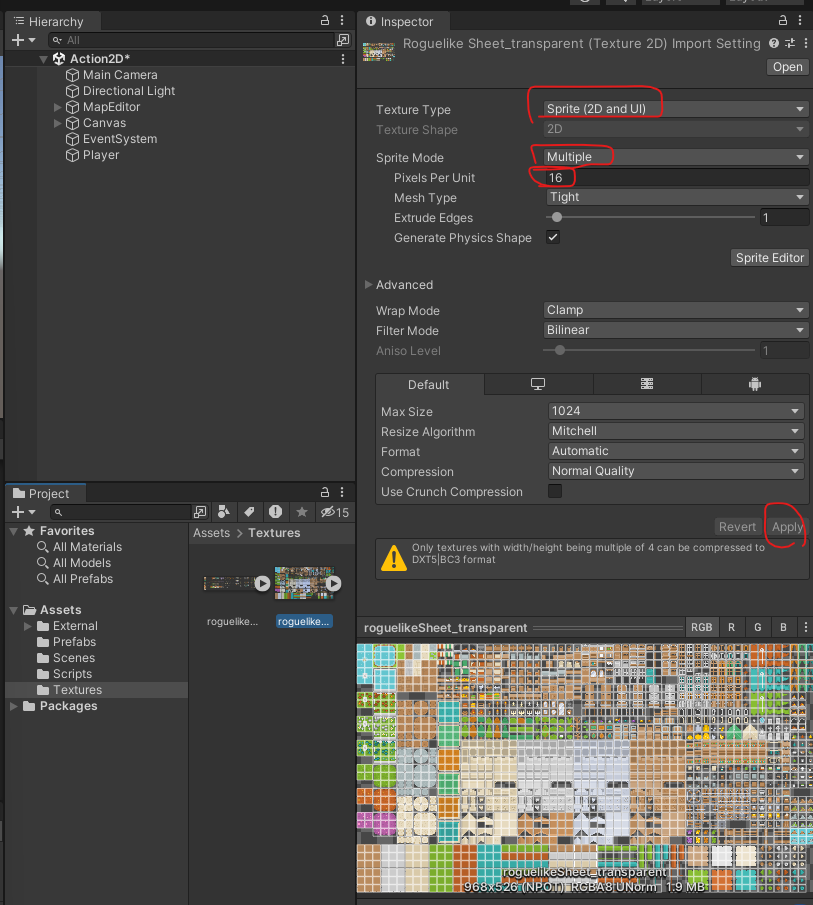This screenshot has height=905, width=813.
Task: Open the preset selector sliders icon
Action: pyautogui.click(x=790, y=43)
